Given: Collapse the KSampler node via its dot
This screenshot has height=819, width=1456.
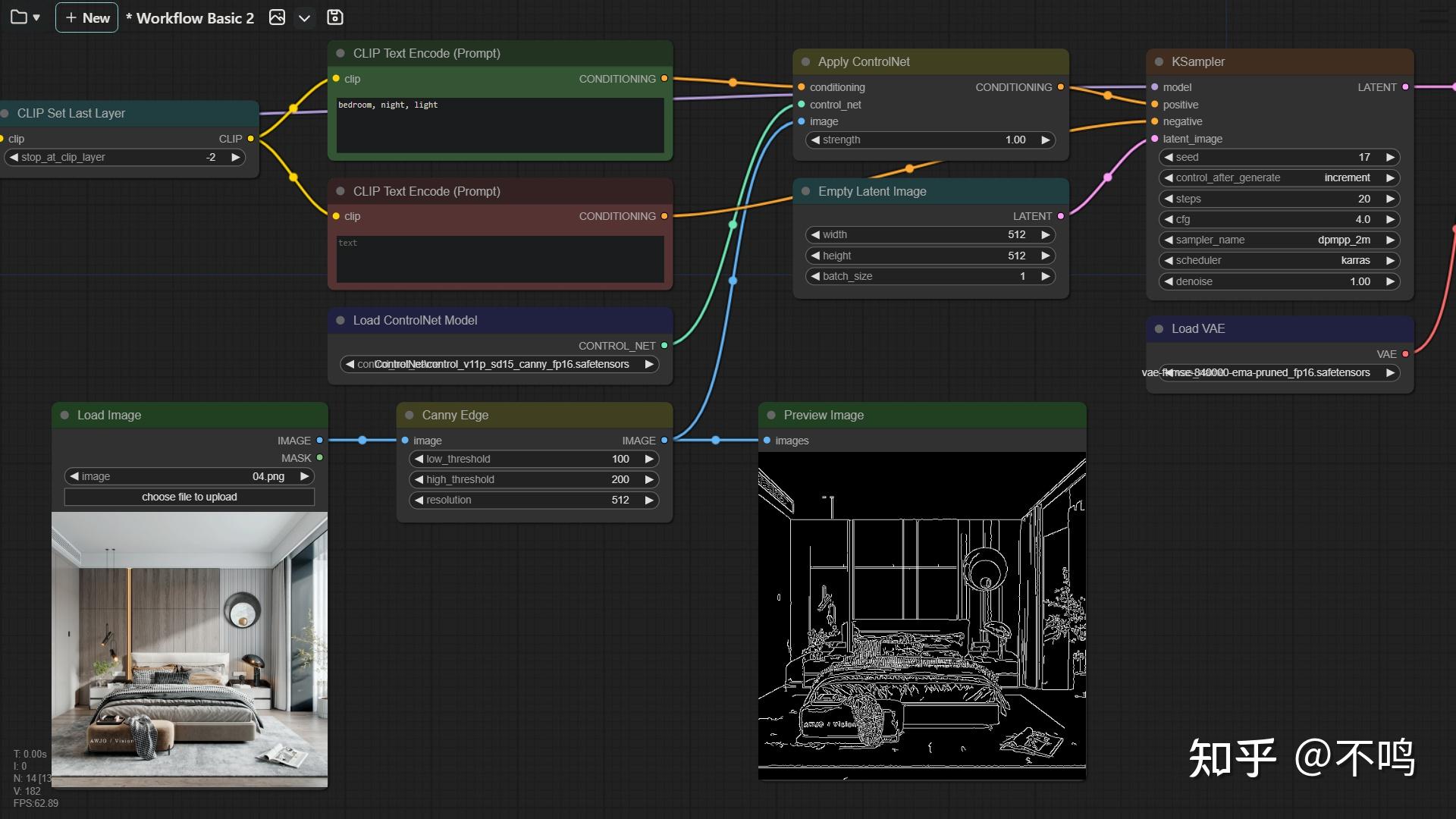Looking at the screenshot, I should 1159,62.
